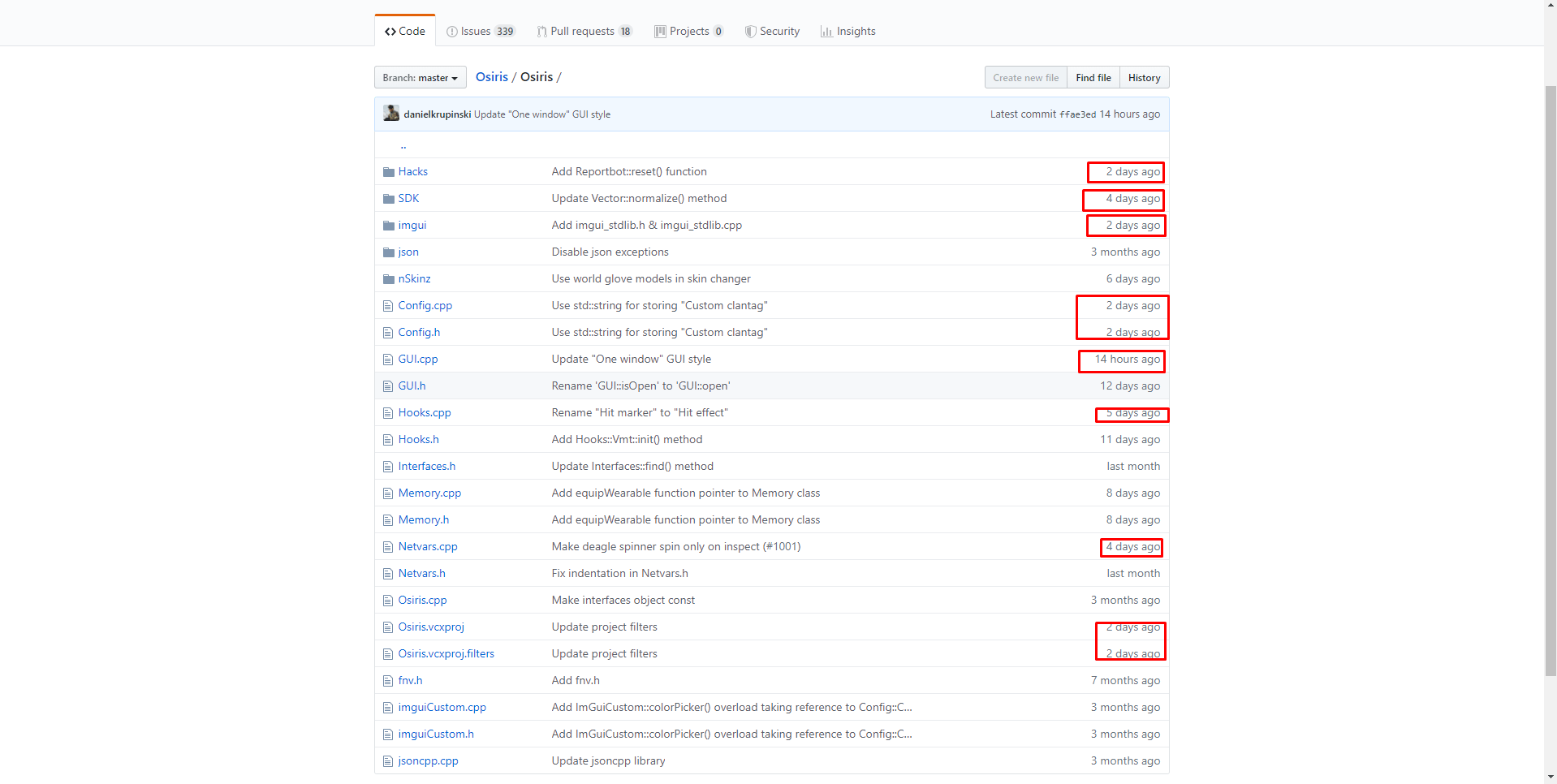Expand the Branch: master dropdown
The height and width of the screenshot is (784, 1557).
[420, 77]
